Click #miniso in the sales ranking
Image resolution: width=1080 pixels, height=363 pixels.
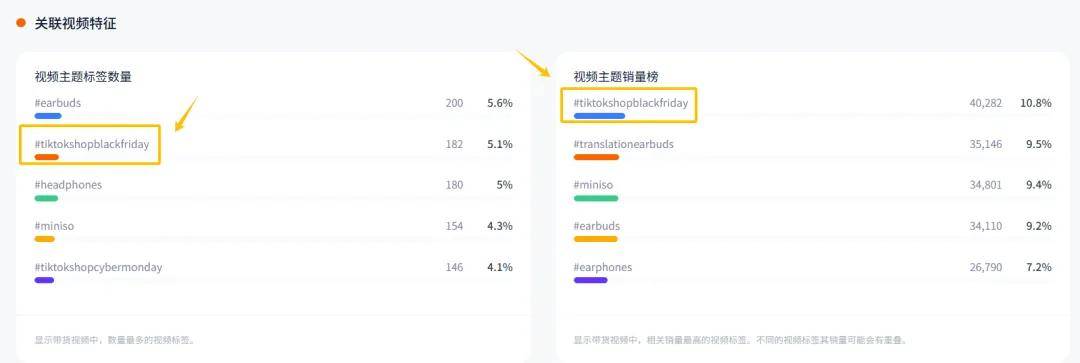[x=593, y=185]
